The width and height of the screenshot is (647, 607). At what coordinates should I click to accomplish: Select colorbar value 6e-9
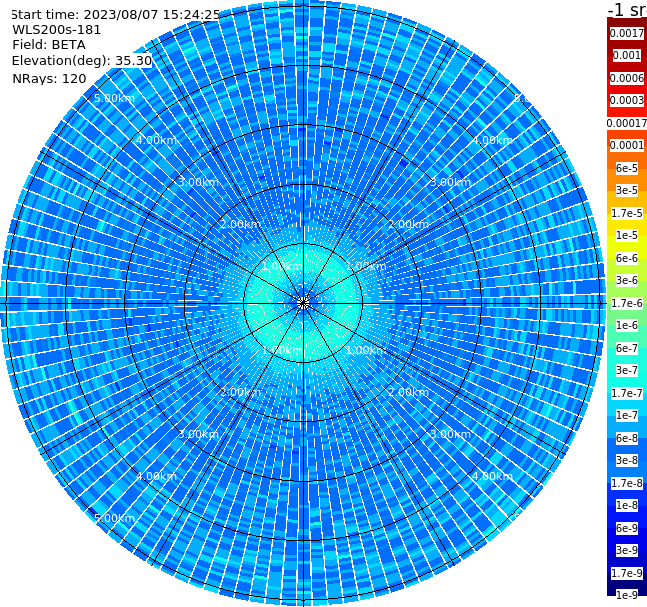627,528
